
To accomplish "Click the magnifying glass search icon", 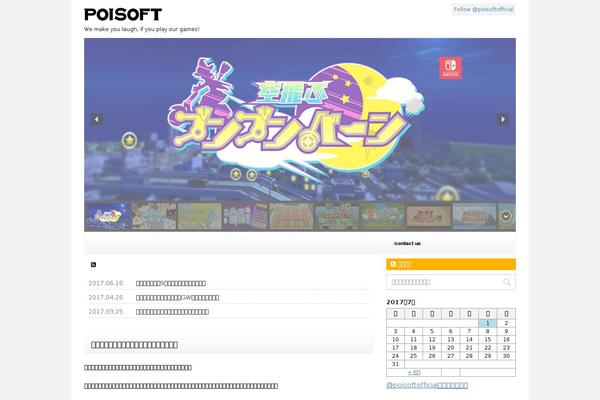I will [x=507, y=282].
